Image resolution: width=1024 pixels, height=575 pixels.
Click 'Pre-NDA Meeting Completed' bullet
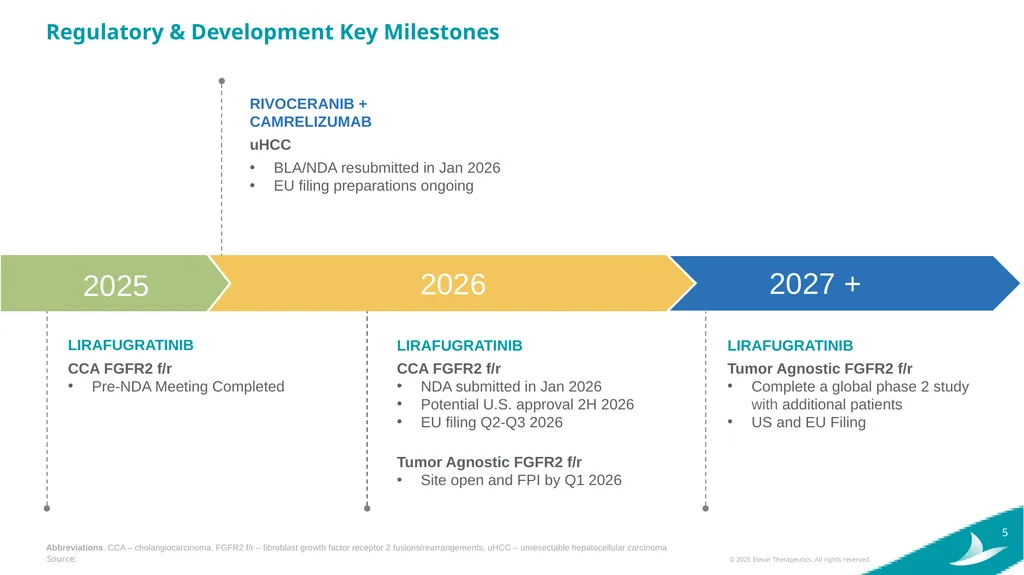coord(188,387)
